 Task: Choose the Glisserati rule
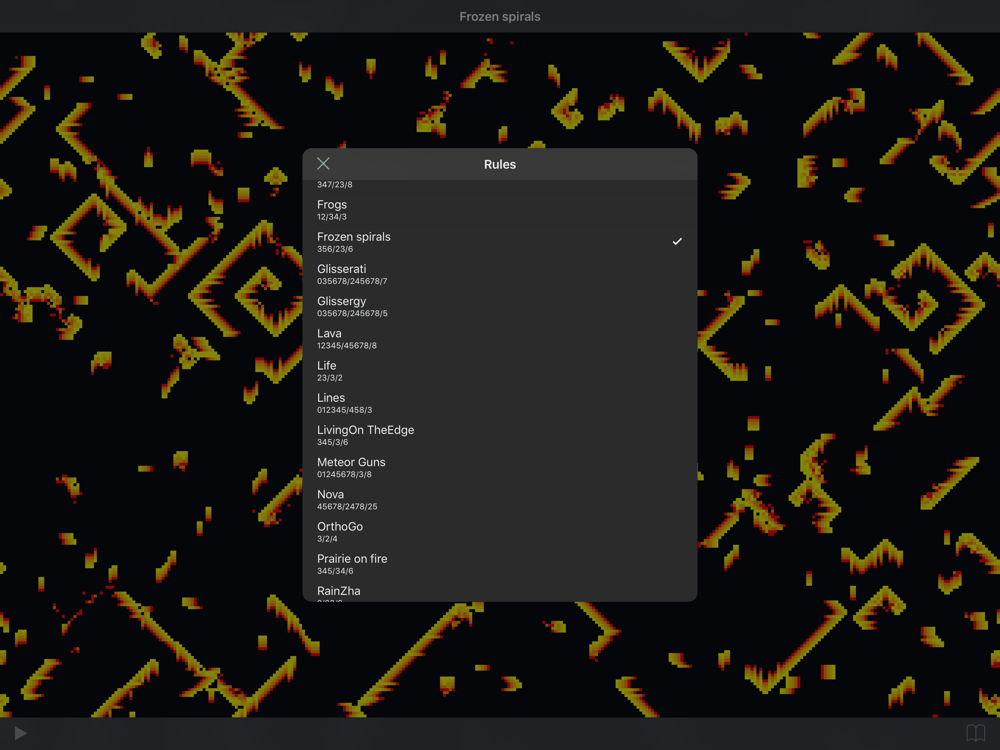(499, 274)
